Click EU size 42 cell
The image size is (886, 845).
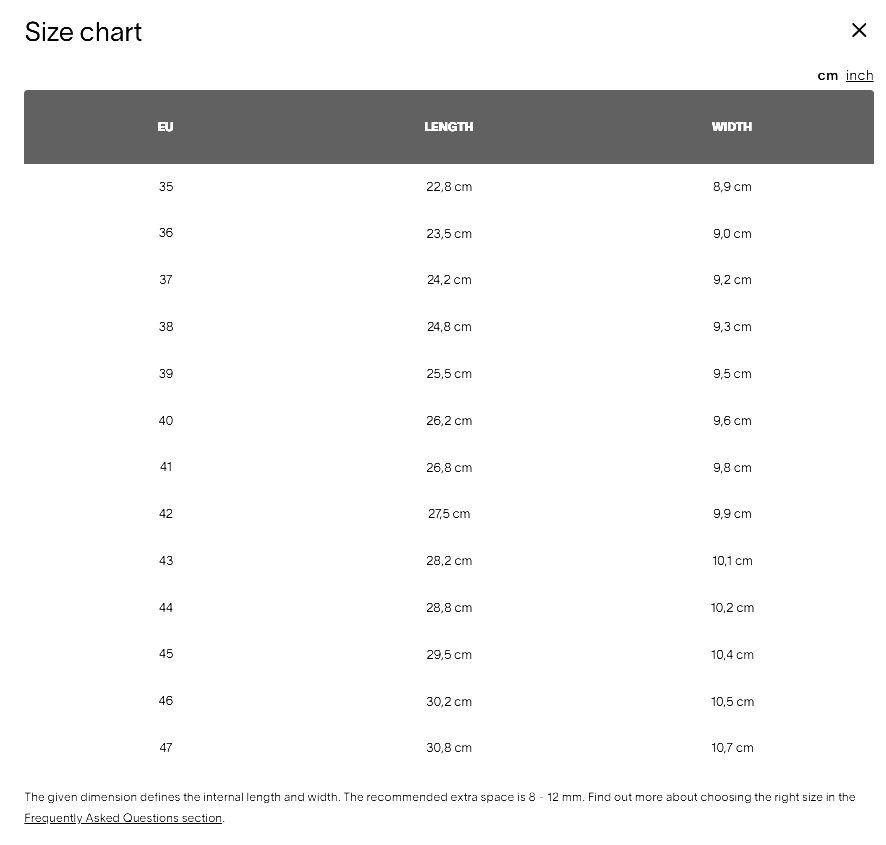(166, 514)
